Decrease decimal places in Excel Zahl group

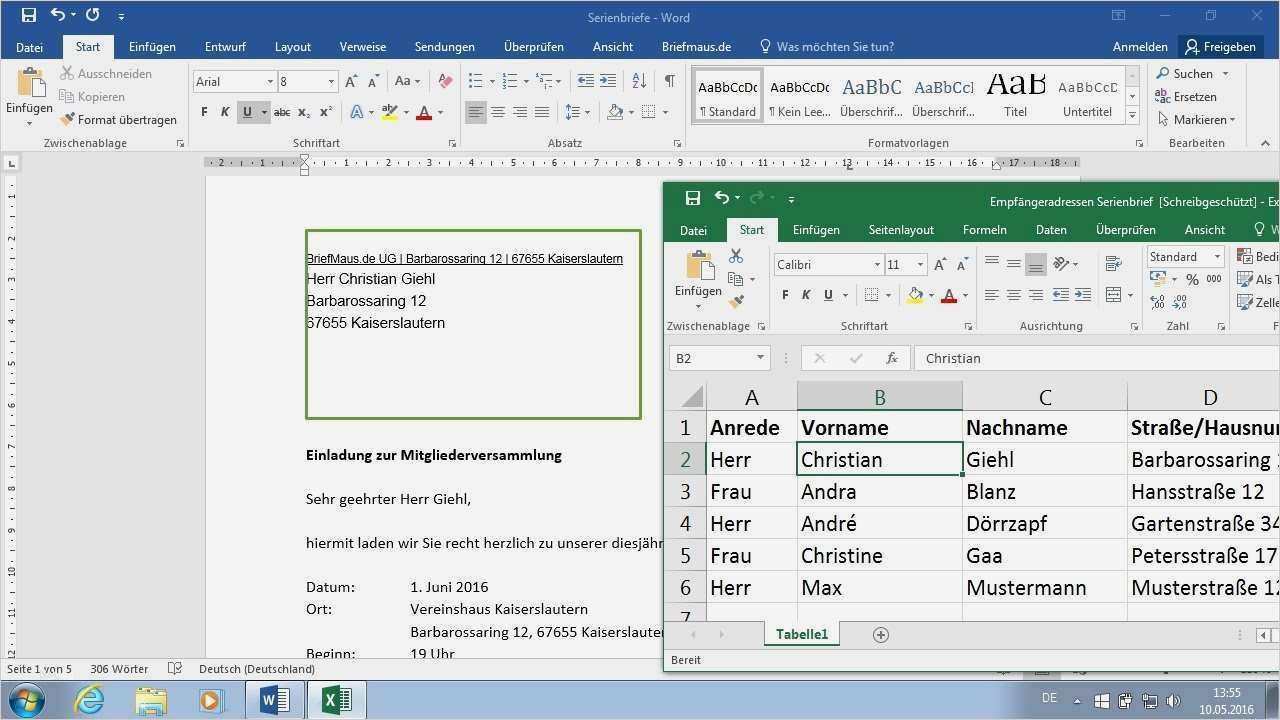[x=1178, y=303]
